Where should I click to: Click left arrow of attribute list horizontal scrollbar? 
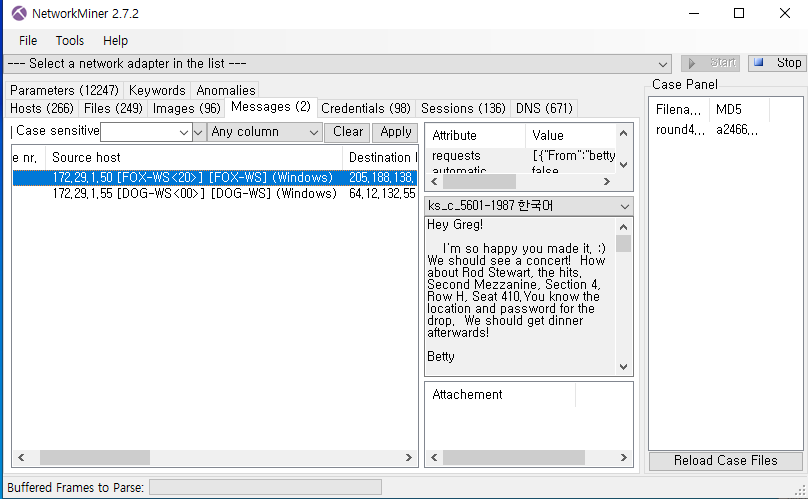point(434,181)
